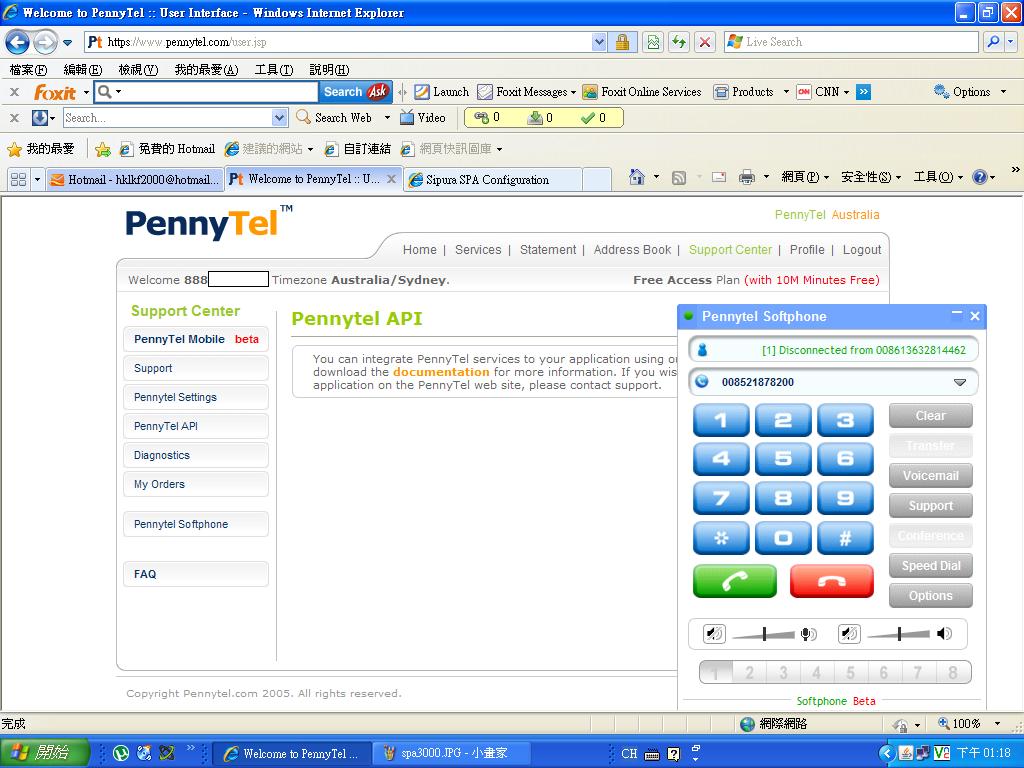This screenshot has width=1024, height=768.
Task: Select line 2 in Softphone line selector
Action: (x=750, y=672)
